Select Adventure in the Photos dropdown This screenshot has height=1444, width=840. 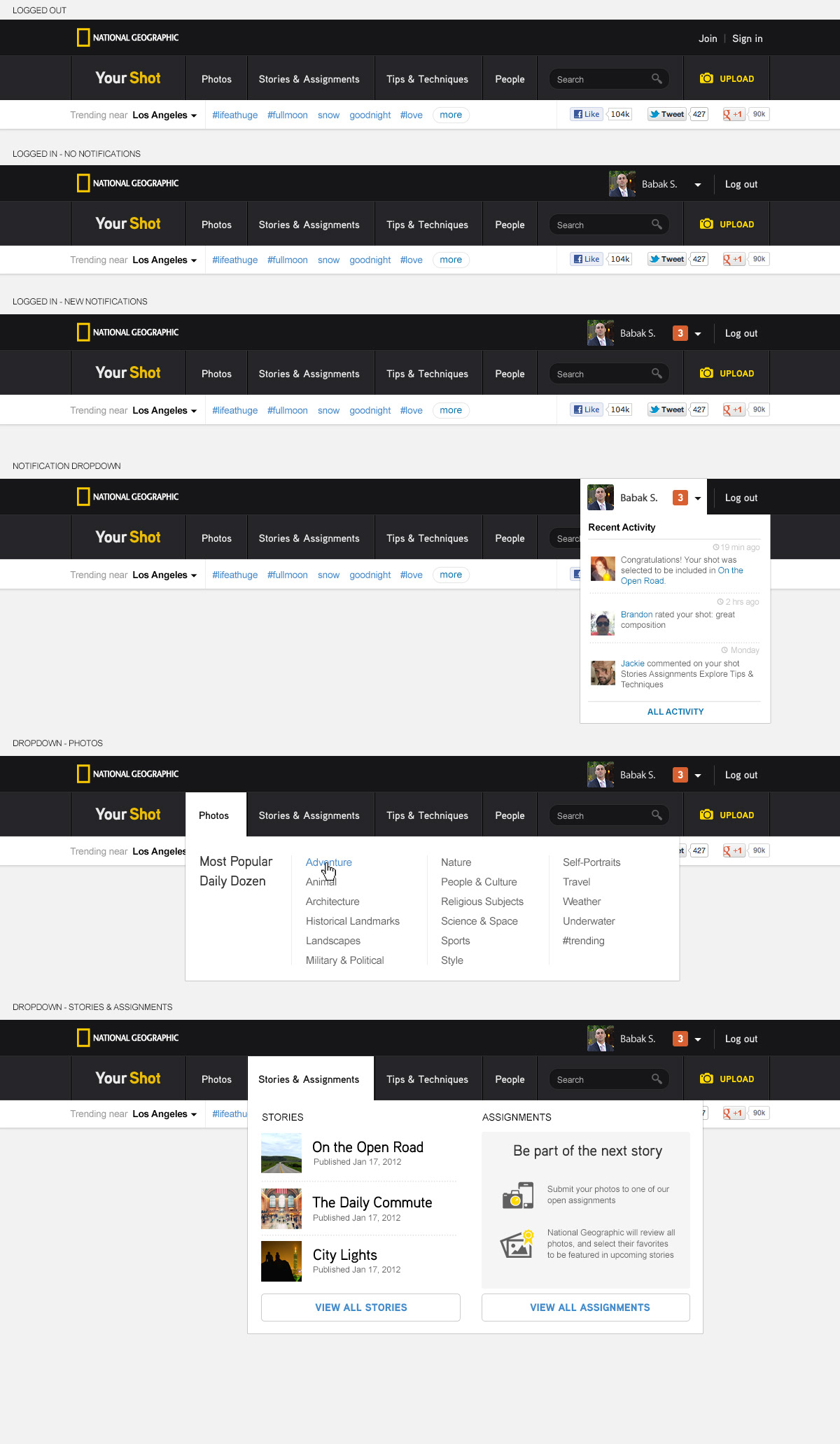coord(328,862)
